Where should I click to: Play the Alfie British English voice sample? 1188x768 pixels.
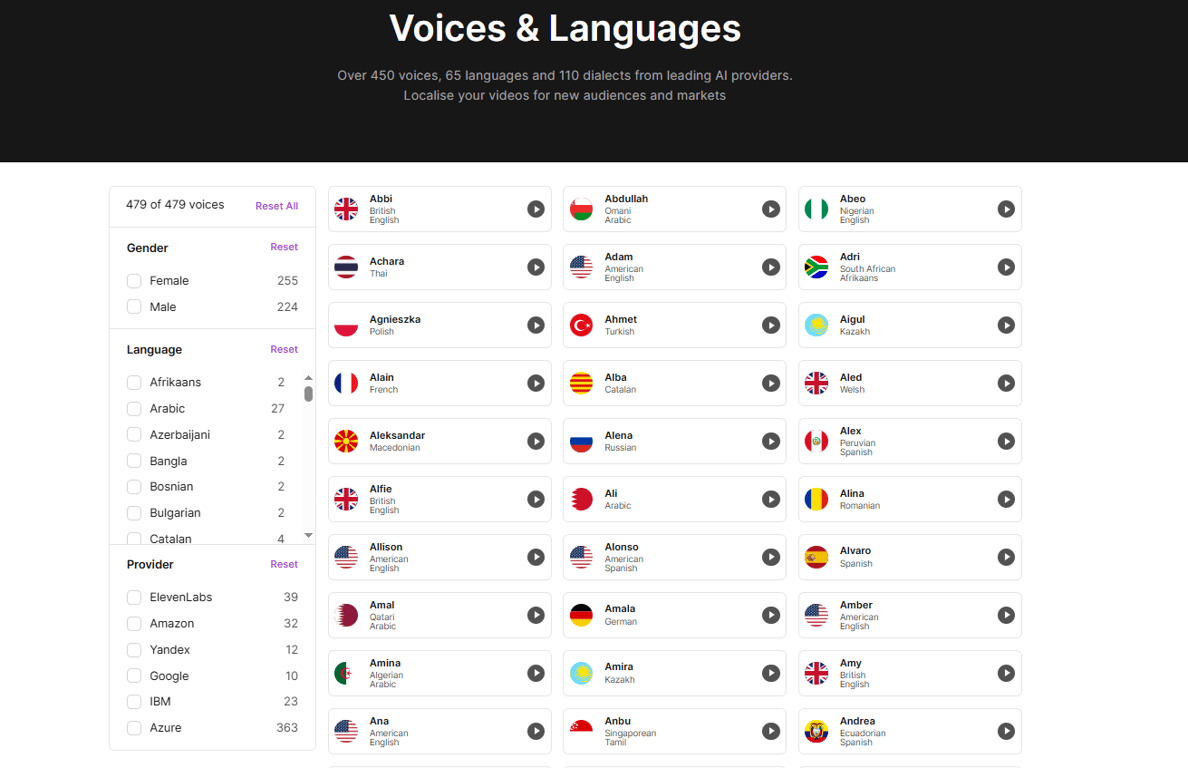(x=536, y=499)
